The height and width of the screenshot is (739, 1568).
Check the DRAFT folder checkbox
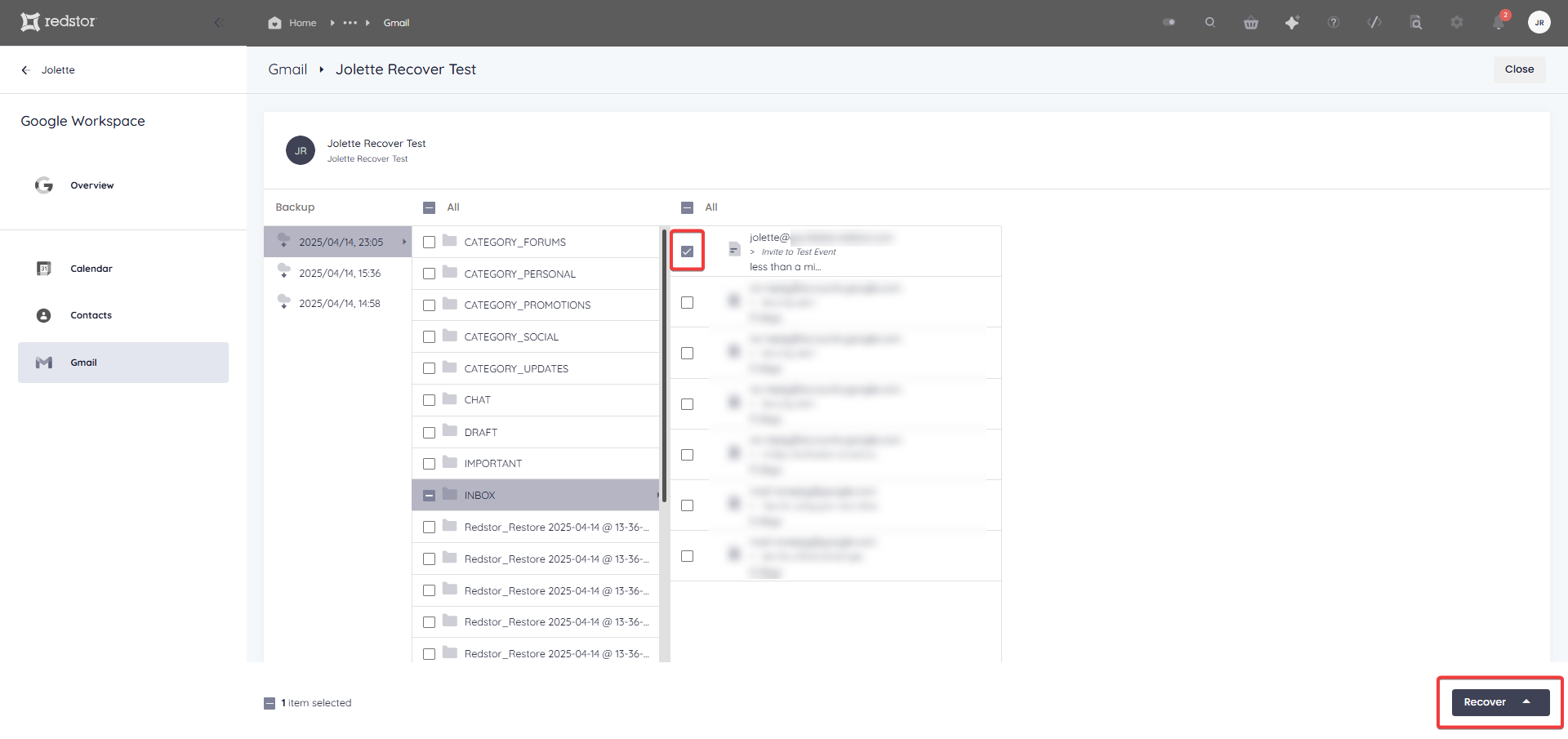pyautogui.click(x=429, y=433)
